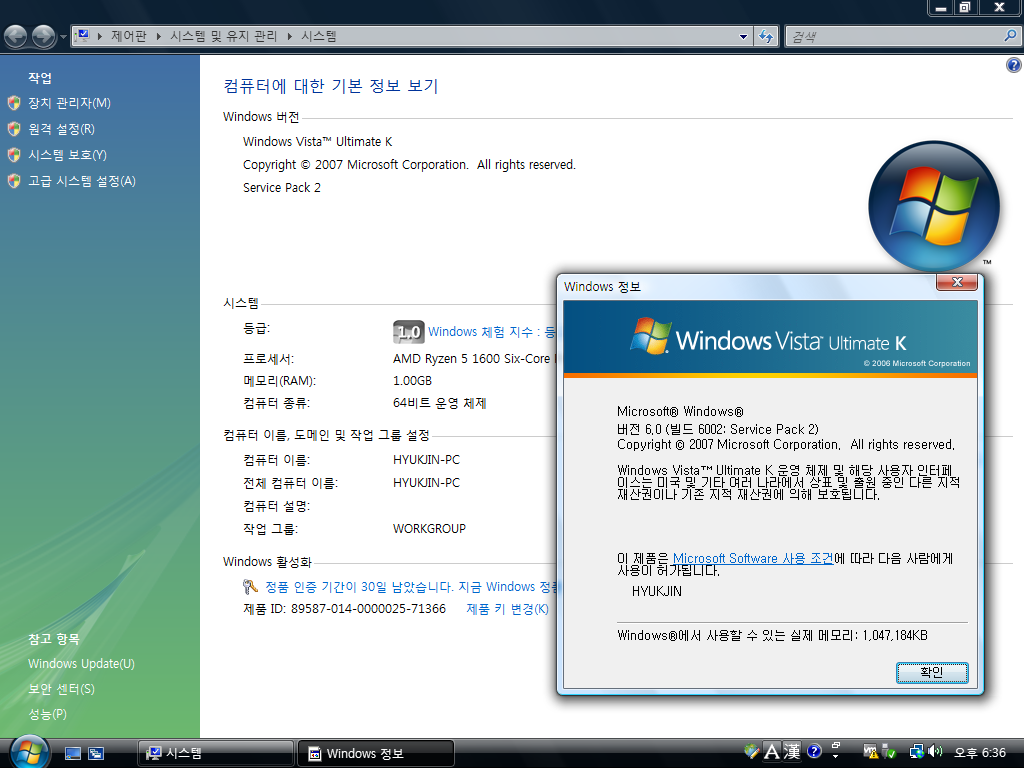Click the large Windows logo orb in System window

tap(934, 206)
